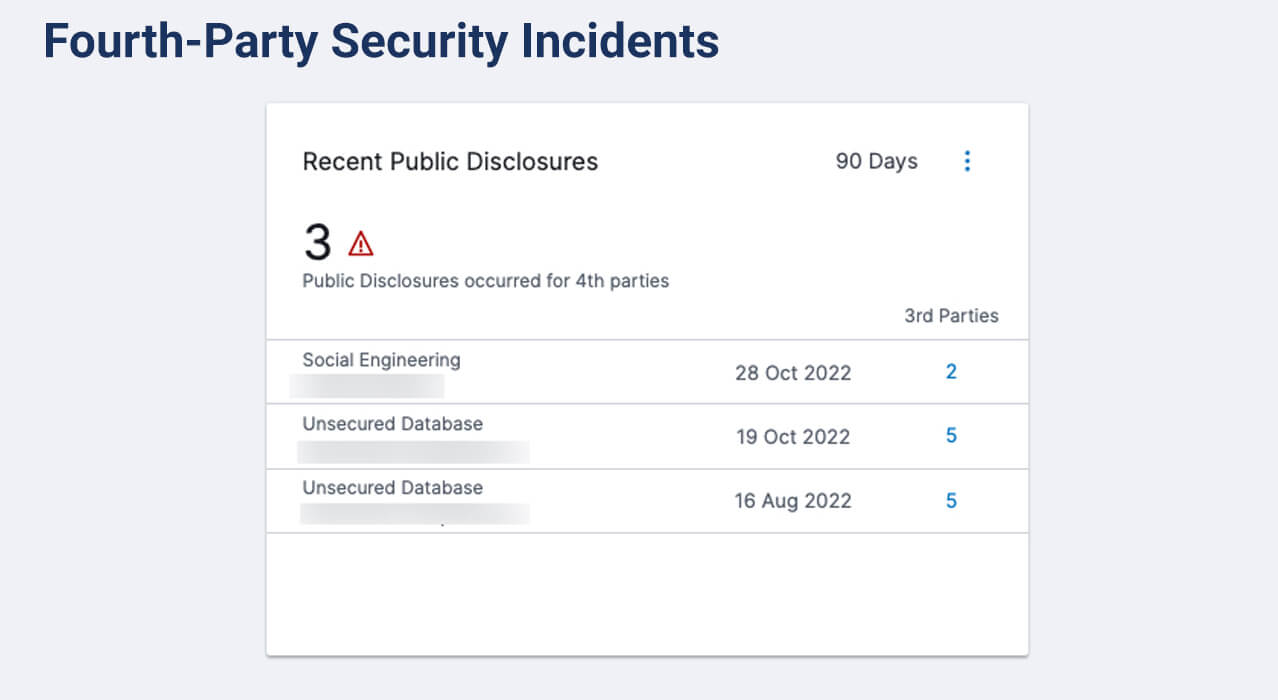The height and width of the screenshot is (700, 1278).
Task: Open the Unsecured Database entry from 19 Oct
Action: 392,424
